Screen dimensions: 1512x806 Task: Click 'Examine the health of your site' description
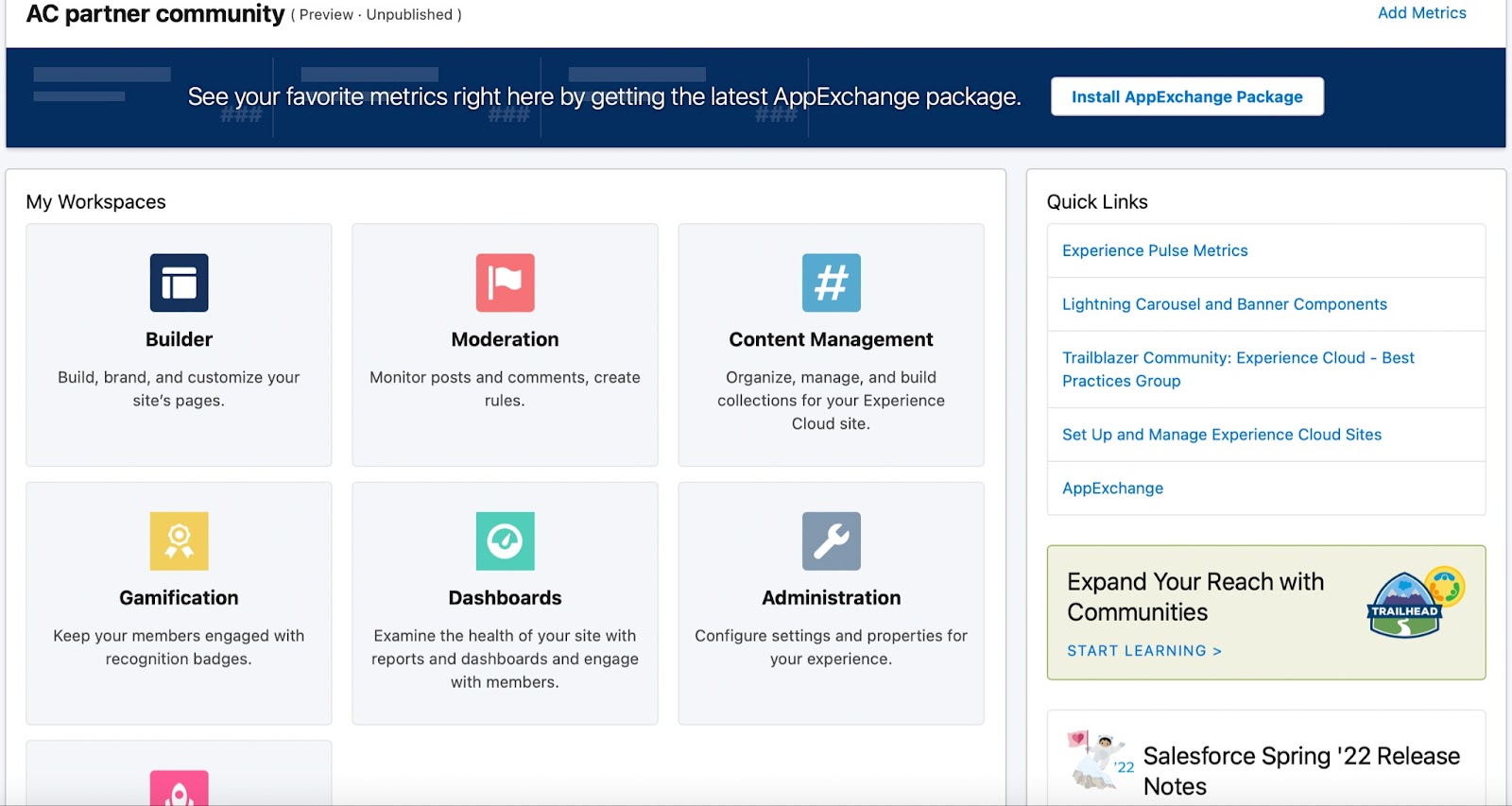[x=505, y=659]
